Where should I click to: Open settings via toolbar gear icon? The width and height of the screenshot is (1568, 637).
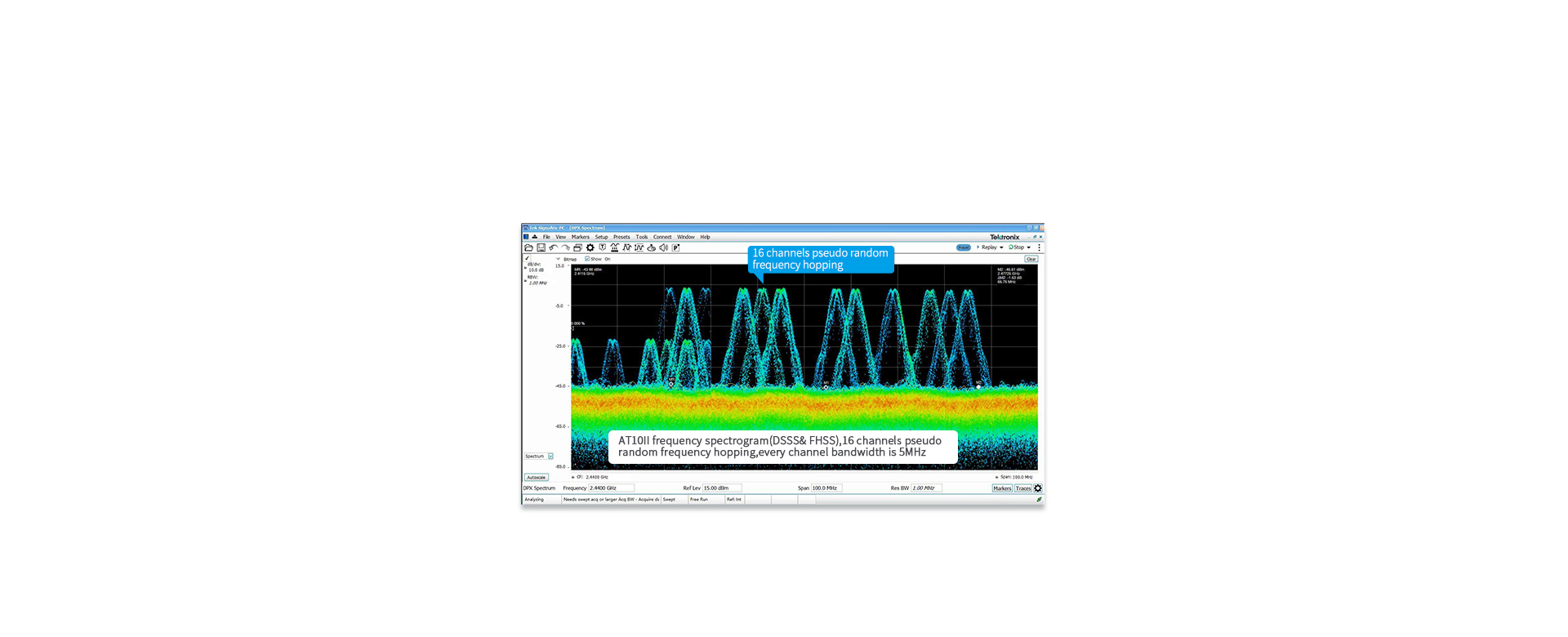590,247
